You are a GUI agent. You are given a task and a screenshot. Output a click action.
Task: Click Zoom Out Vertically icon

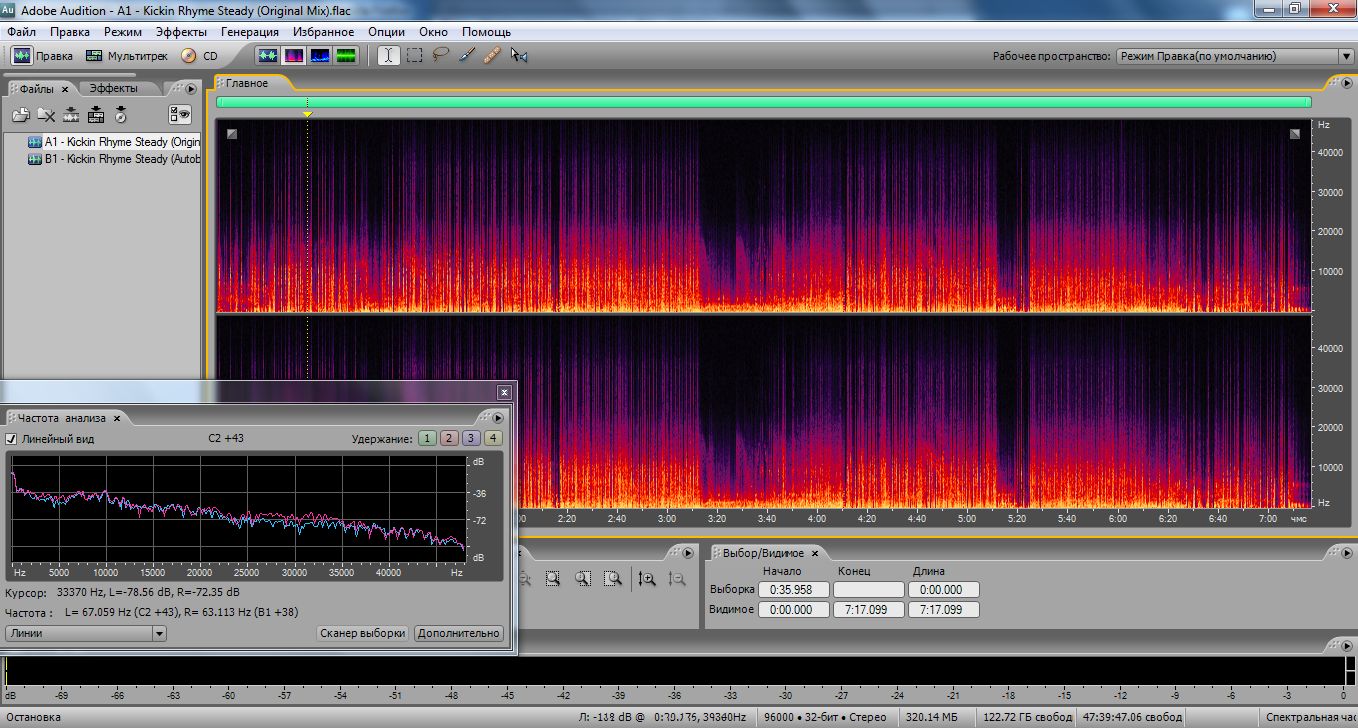click(677, 578)
